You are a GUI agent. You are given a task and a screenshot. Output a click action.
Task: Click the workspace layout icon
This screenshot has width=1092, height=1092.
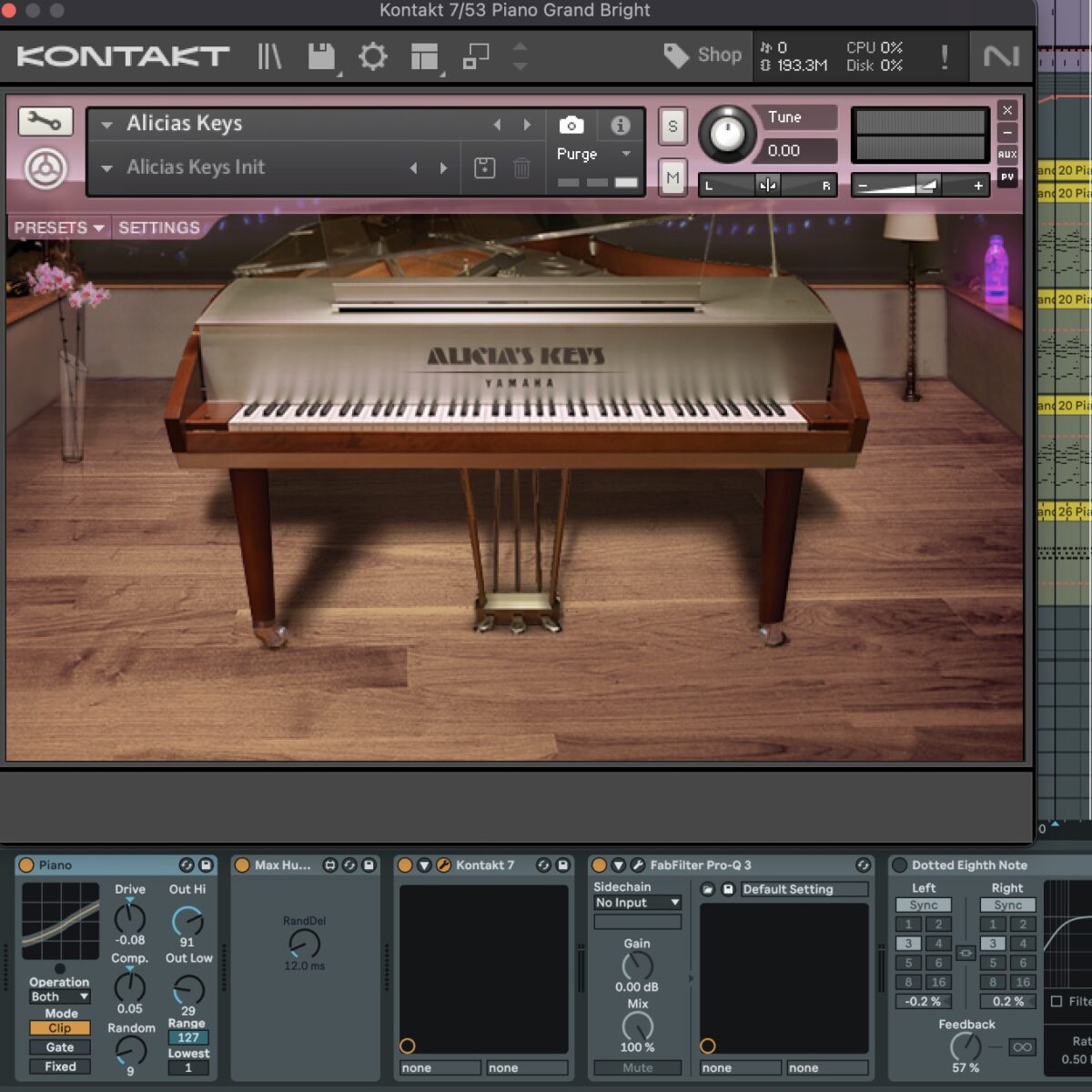click(x=424, y=56)
